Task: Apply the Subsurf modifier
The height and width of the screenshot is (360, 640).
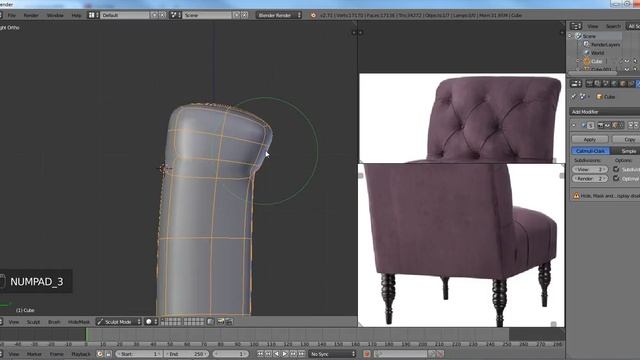Action: coord(589,139)
